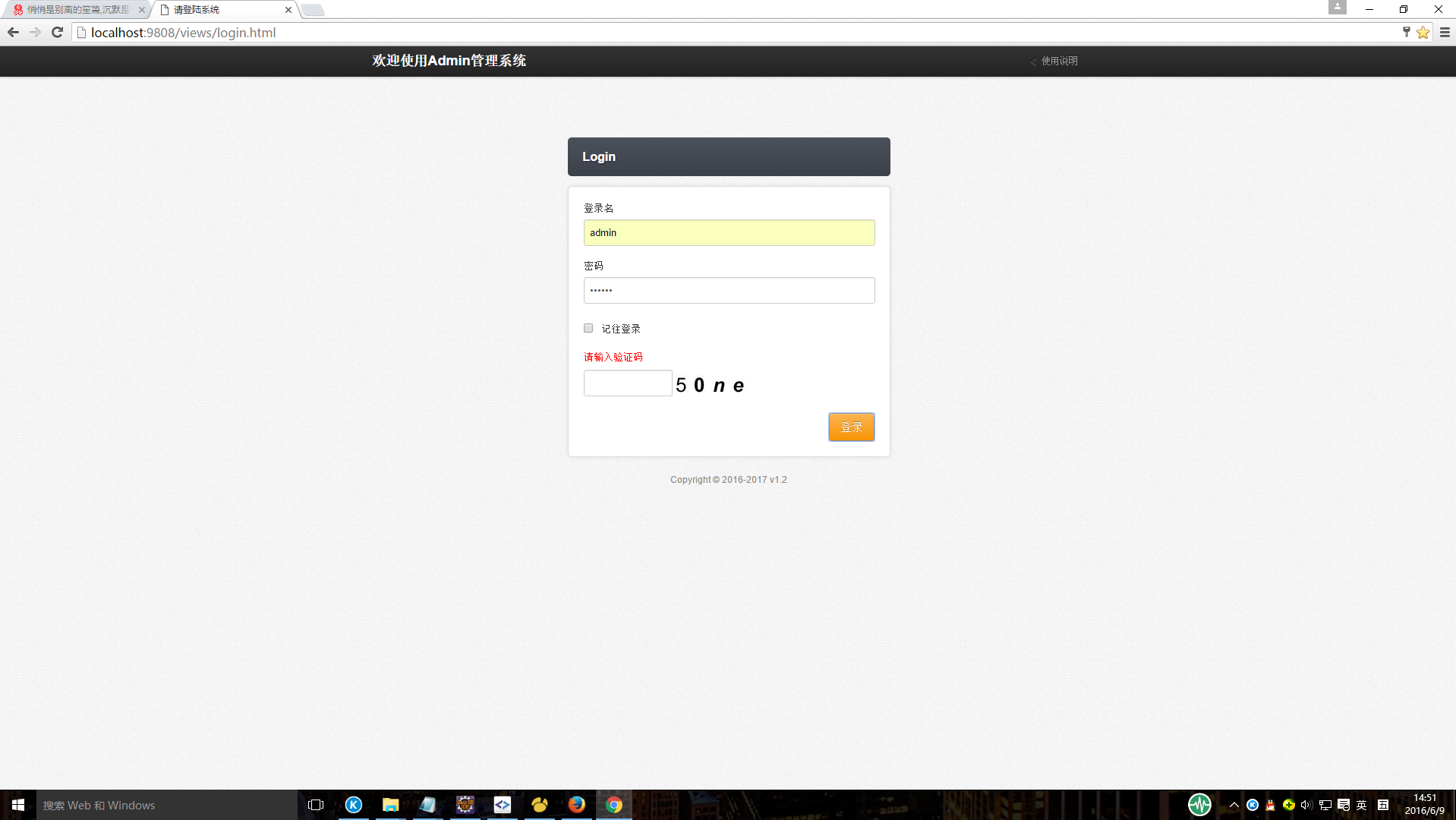
Task: Open File Explorer from the taskbar
Action: coord(390,805)
